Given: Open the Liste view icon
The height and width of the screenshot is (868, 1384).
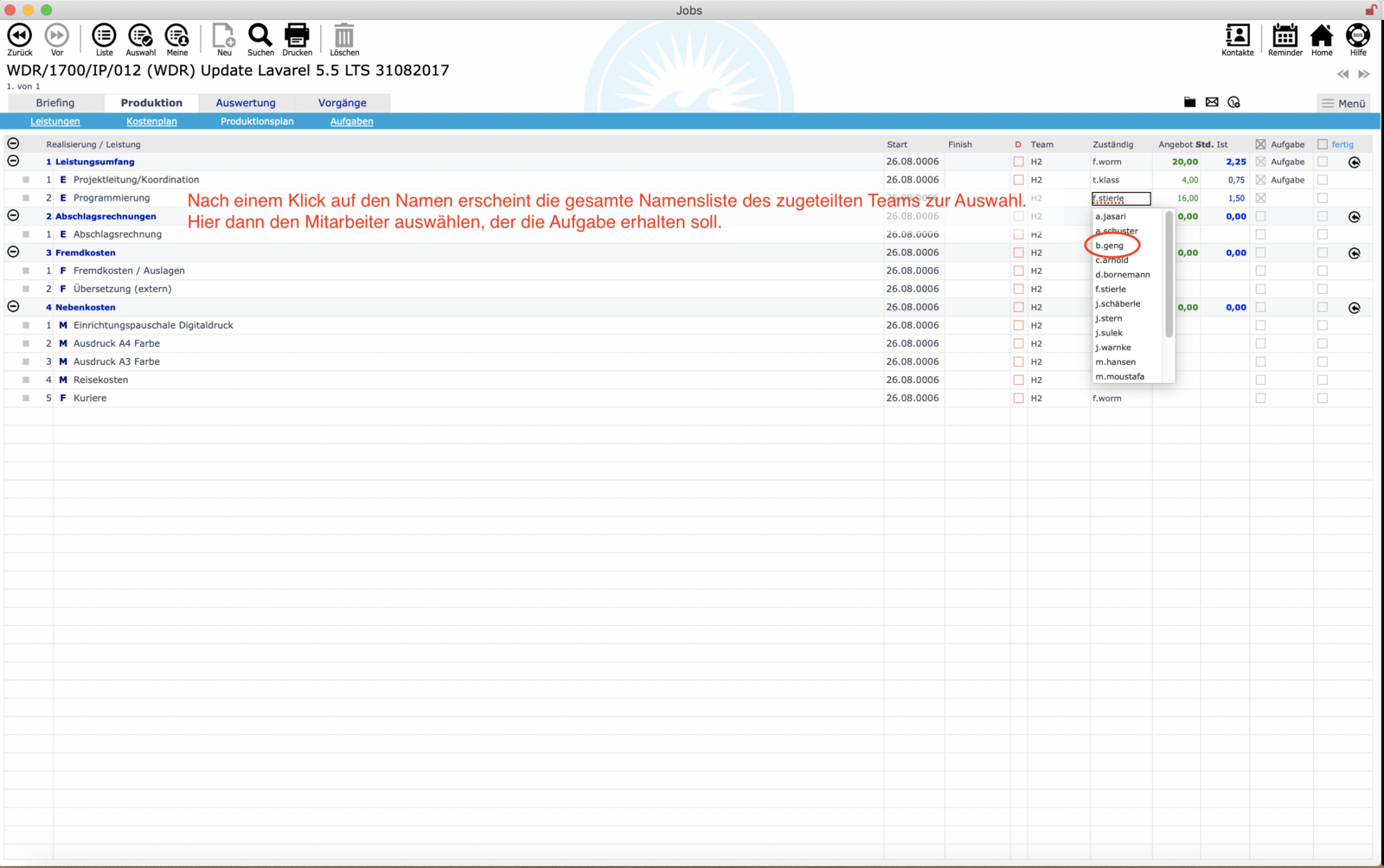Looking at the screenshot, I should [104, 35].
